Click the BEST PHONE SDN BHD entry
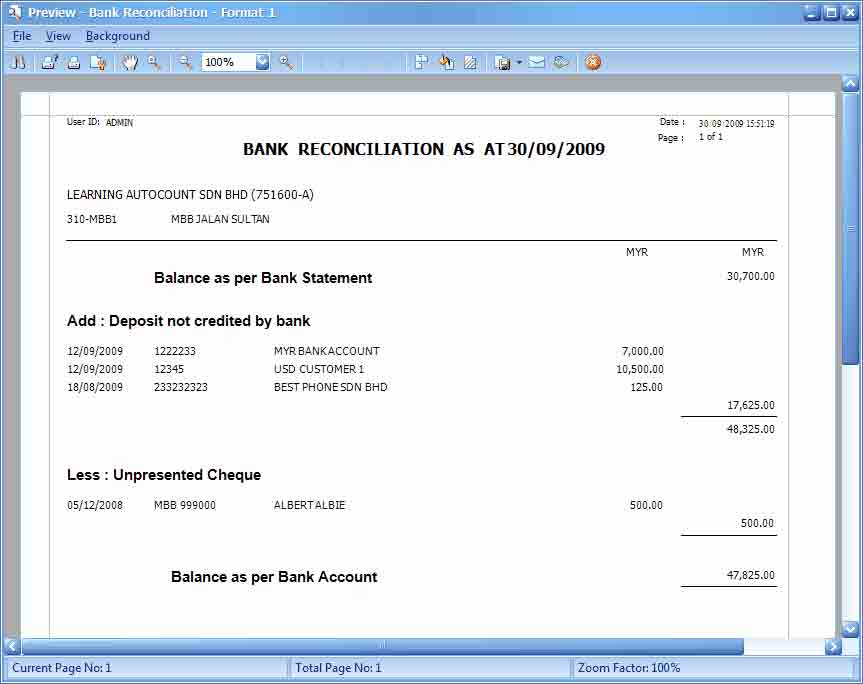The width and height of the screenshot is (863, 684). click(331, 387)
